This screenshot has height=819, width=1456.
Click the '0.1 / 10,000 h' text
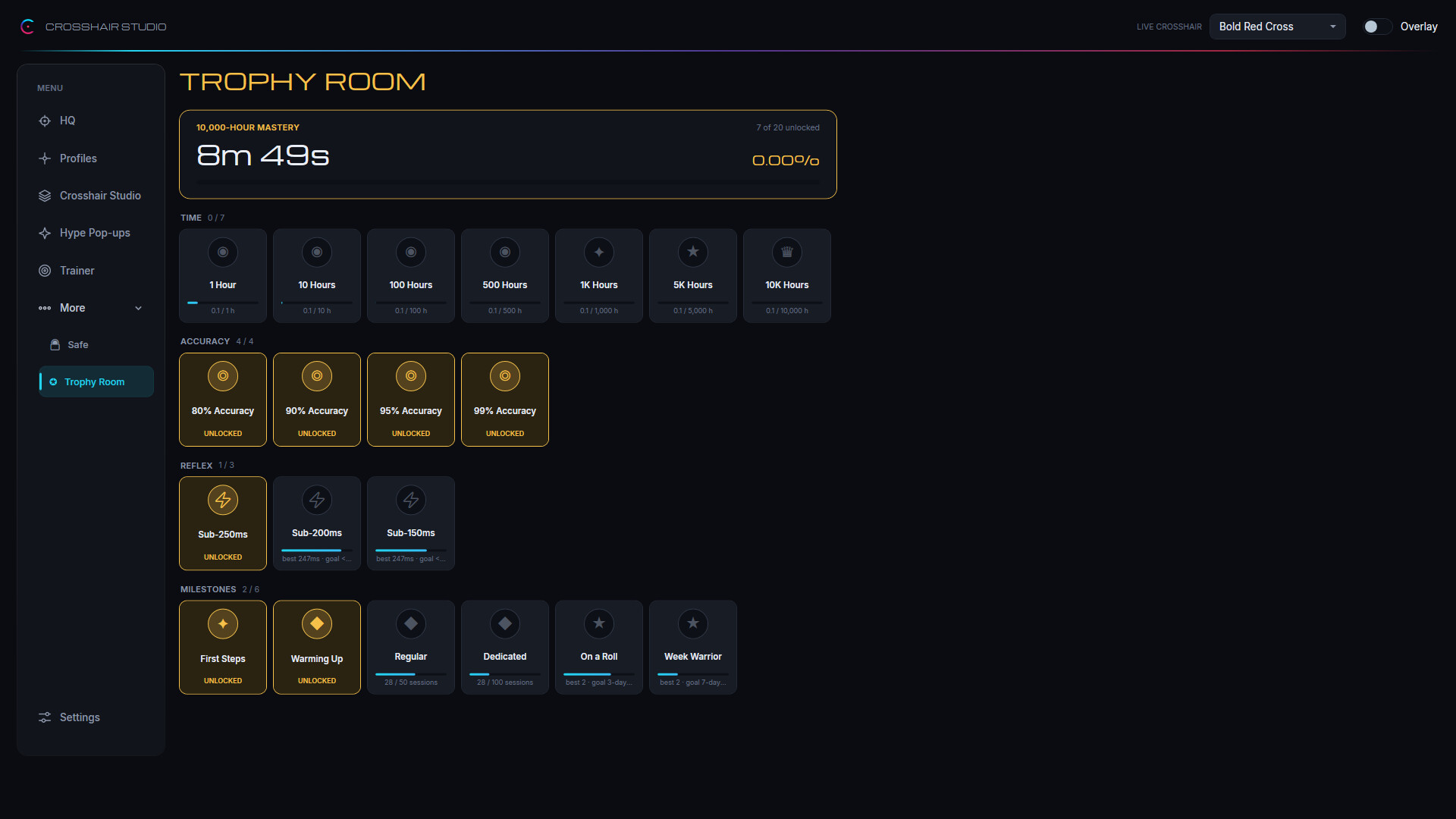pos(787,311)
